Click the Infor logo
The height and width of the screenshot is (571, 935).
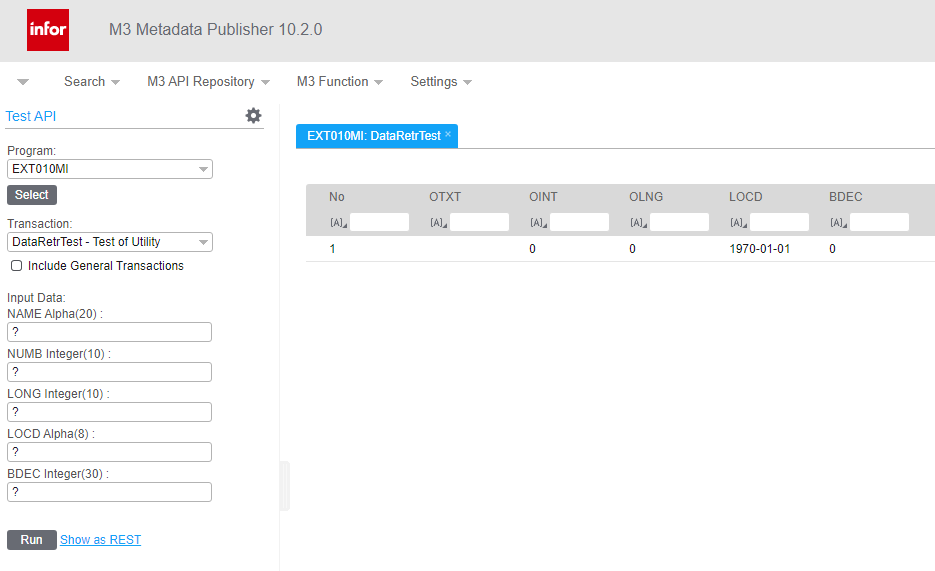(48, 30)
